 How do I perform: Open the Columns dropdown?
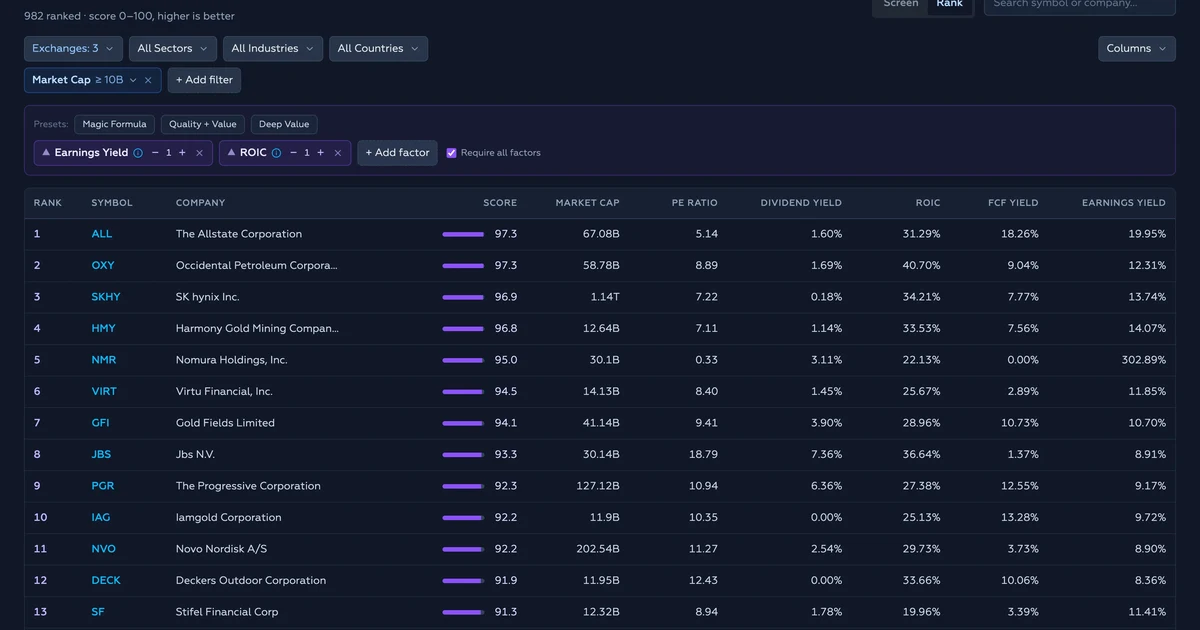1137,48
